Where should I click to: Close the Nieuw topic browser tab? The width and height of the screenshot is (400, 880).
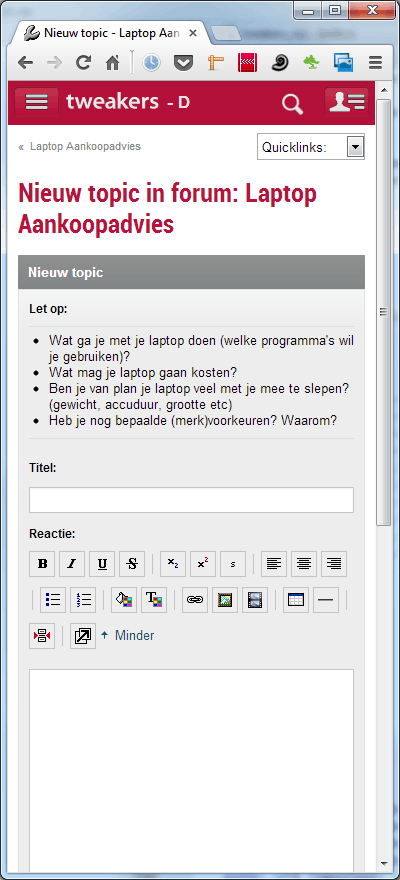point(192,33)
